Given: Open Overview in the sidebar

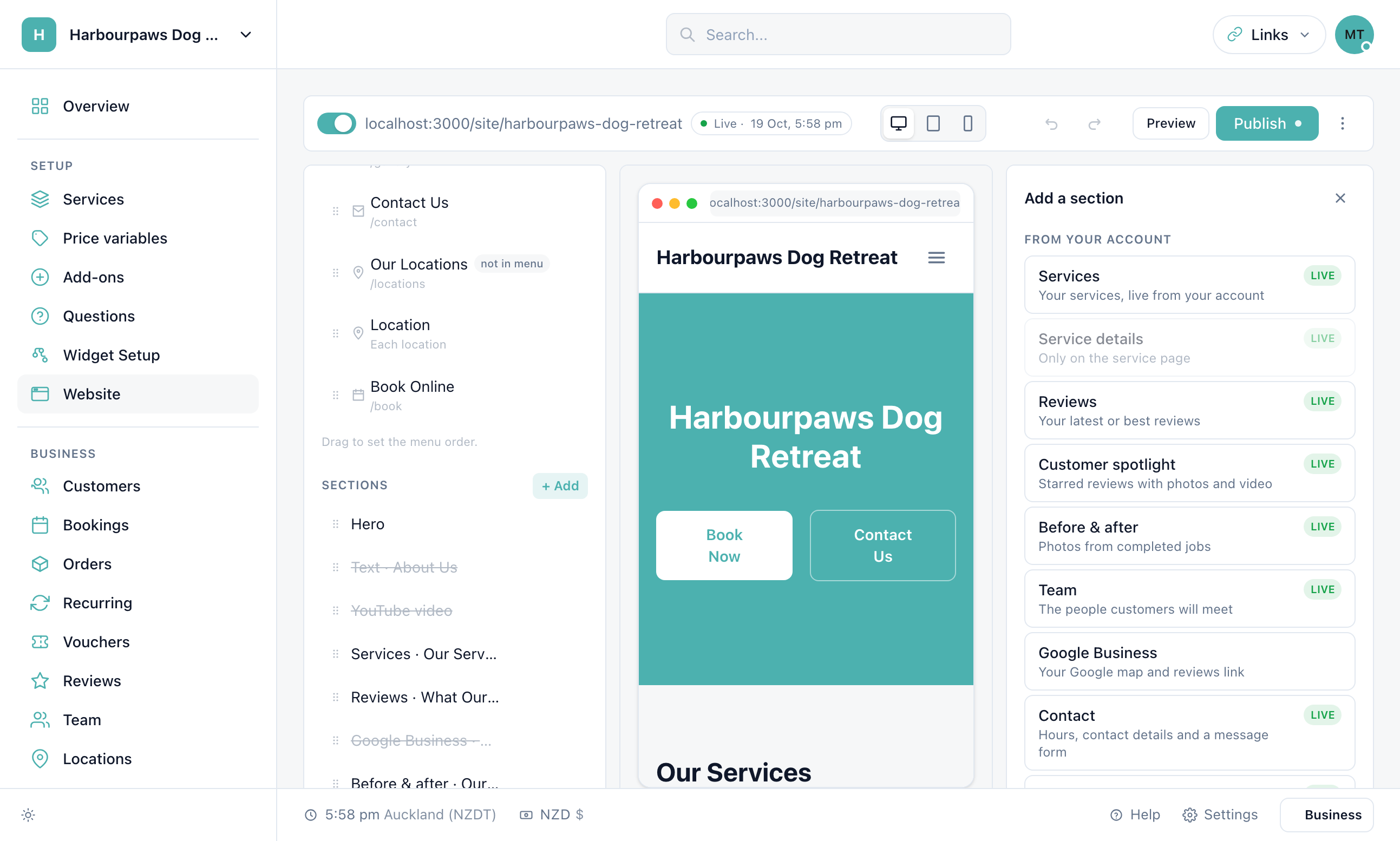Looking at the screenshot, I should point(138,106).
